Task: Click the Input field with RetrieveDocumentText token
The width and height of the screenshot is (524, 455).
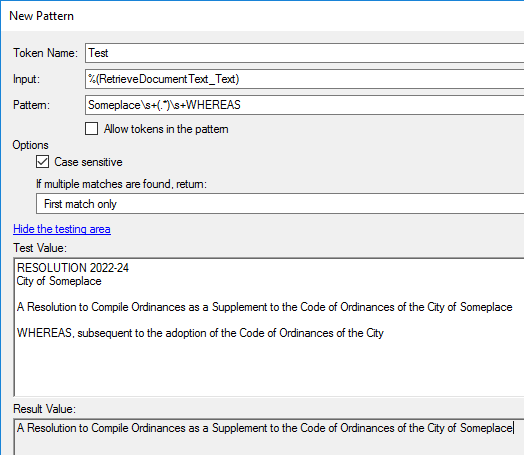Action: pyautogui.click(x=304, y=79)
